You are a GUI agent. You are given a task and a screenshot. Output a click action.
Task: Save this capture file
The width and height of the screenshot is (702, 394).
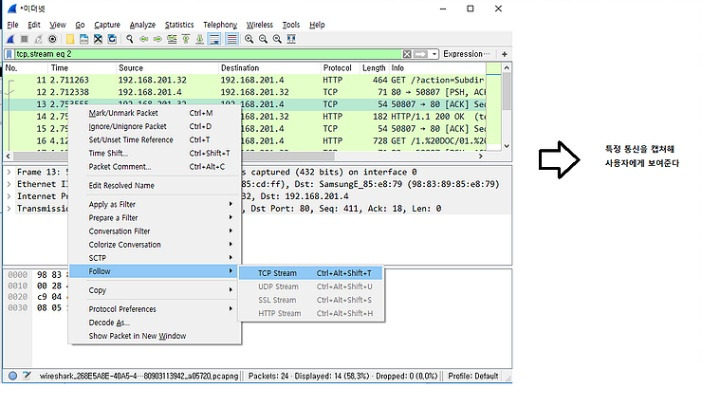tap(84, 39)
